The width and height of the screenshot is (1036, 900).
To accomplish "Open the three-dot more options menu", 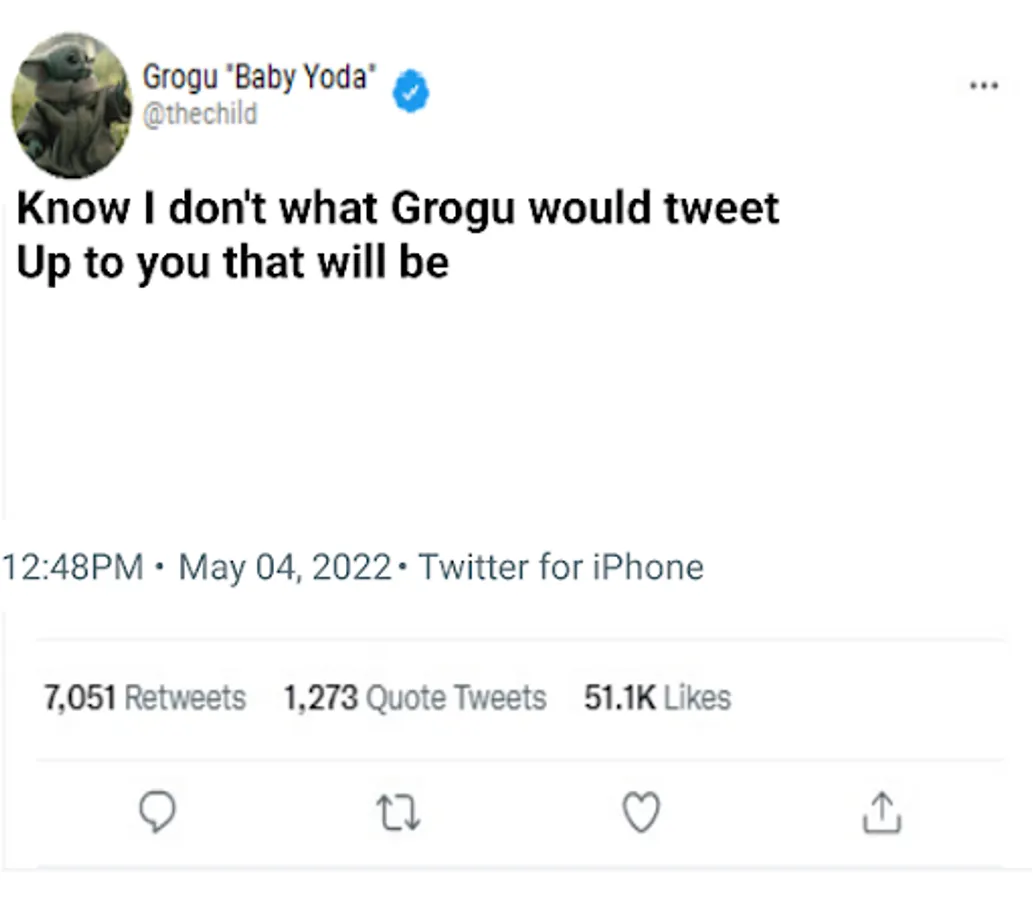I will [x=984, y=86].
